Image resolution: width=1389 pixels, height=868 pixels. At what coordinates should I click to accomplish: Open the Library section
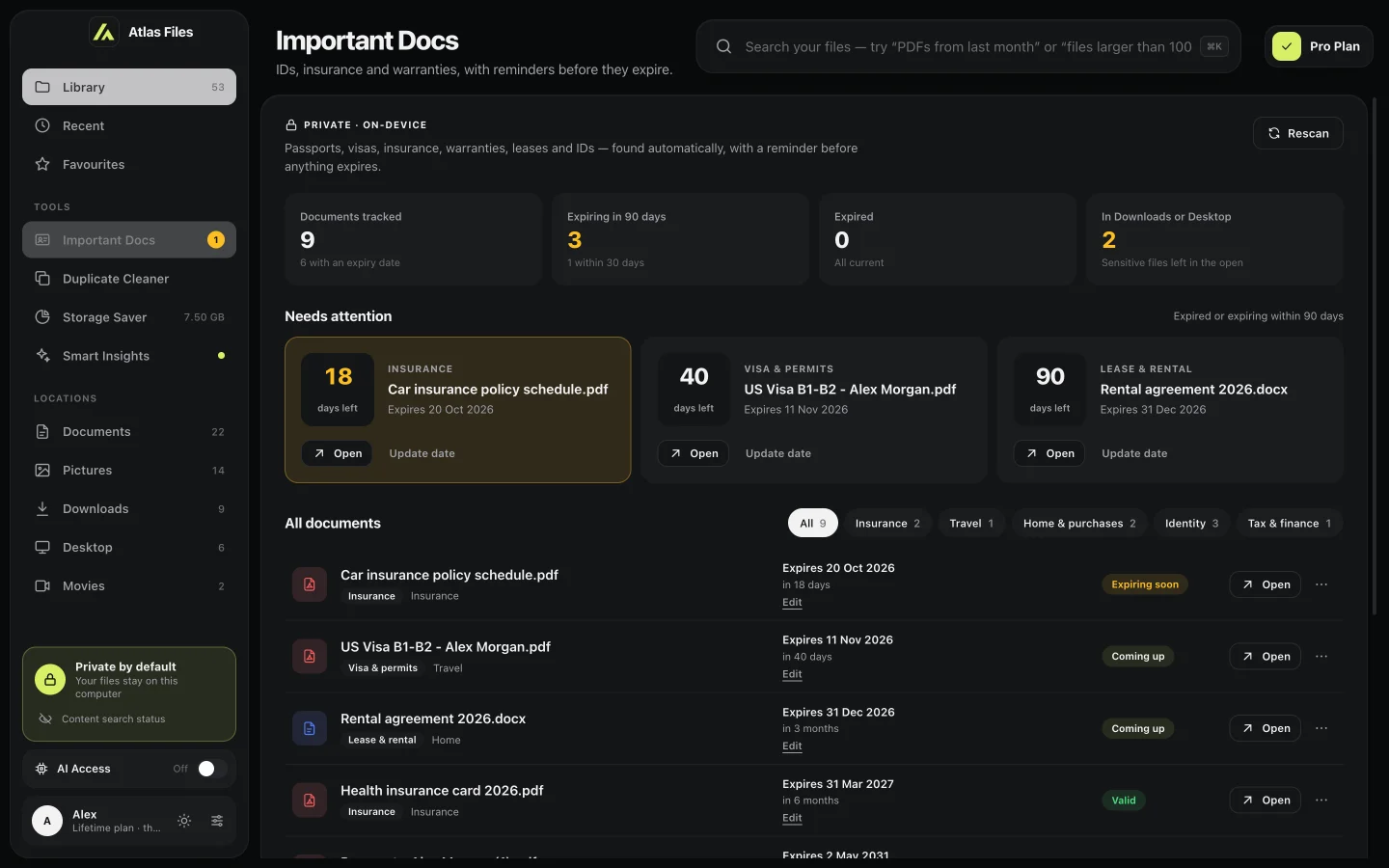click(x=129, y=87)
